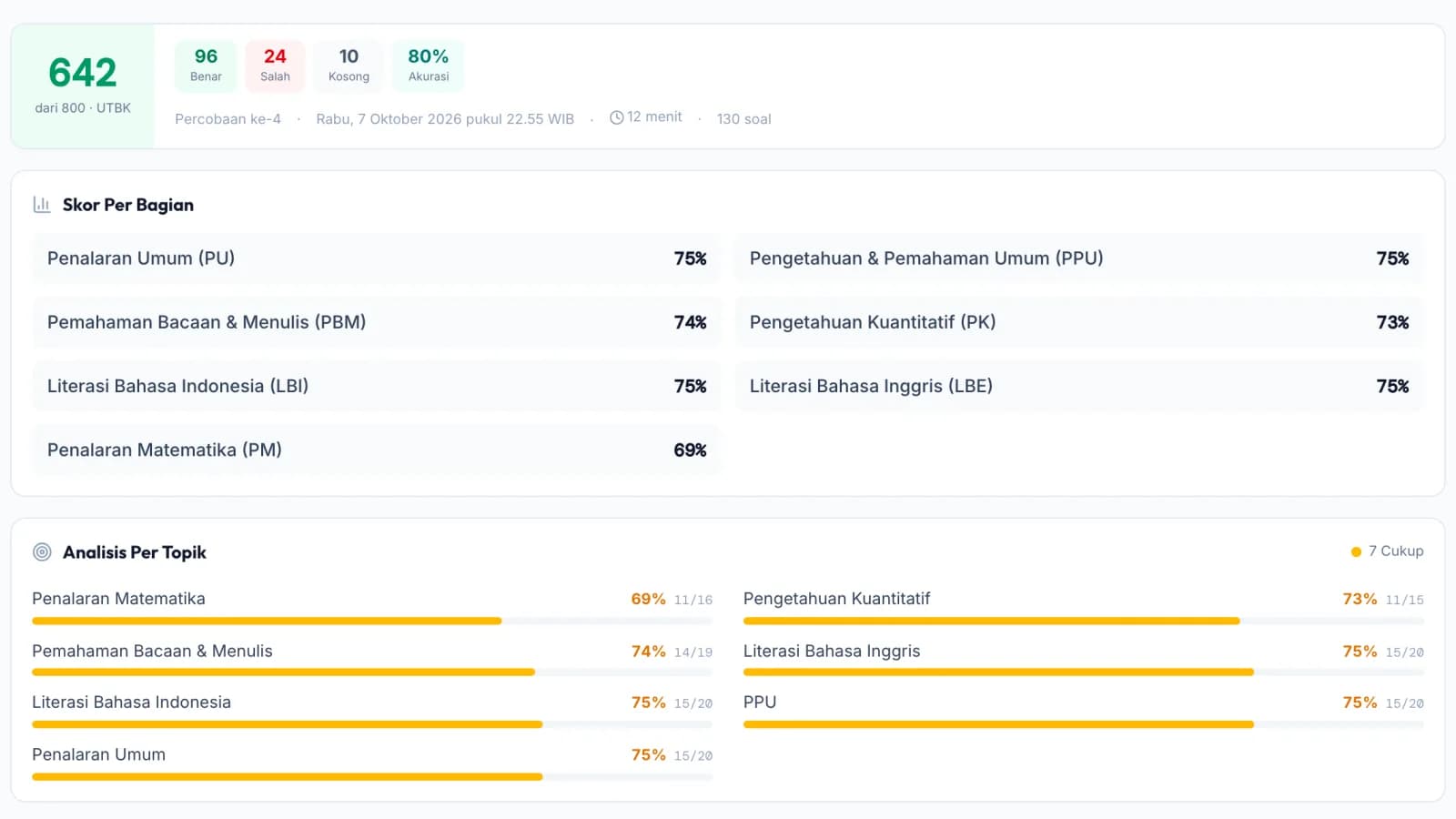Select the 80% Akurasi stat card
The width and height of the screenshot is (1456, 819).
[x=429, y=66]
